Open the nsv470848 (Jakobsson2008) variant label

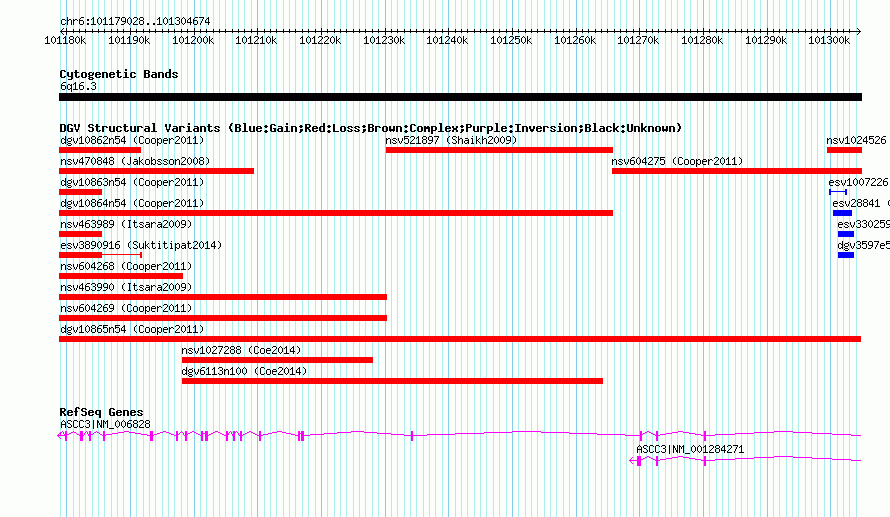pyautogui.click(x=135, y=161)
